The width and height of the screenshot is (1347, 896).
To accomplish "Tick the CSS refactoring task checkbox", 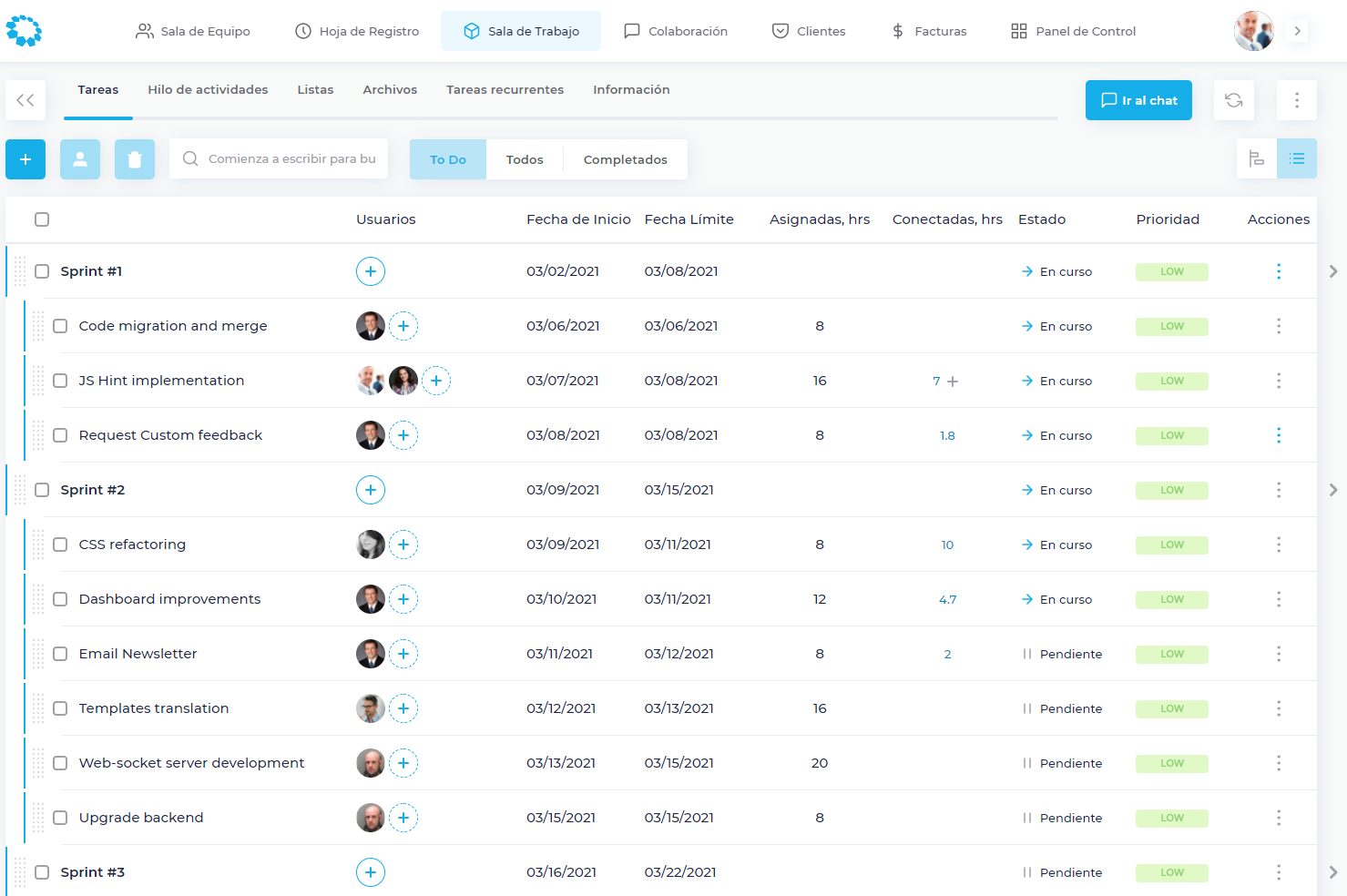I will tap(60, 545).
